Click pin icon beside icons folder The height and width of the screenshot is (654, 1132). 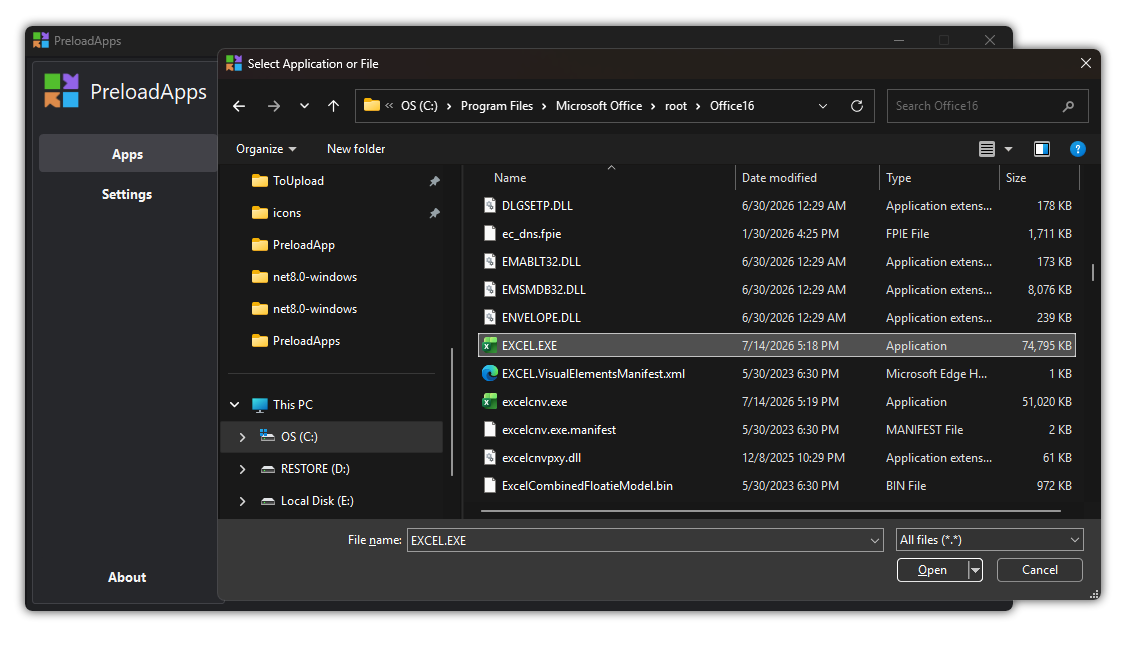[x=435, y=213]
